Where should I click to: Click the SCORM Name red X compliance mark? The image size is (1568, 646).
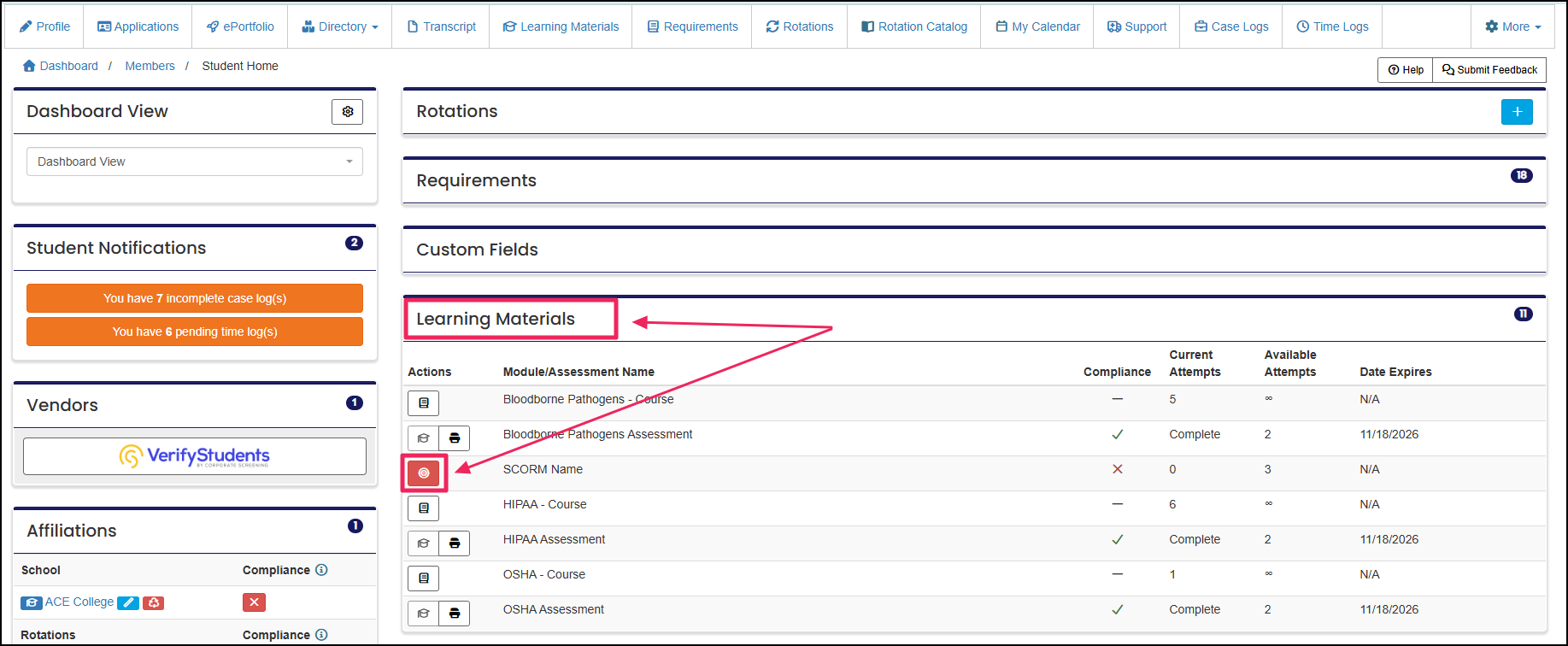click(x=1117, y=469)
